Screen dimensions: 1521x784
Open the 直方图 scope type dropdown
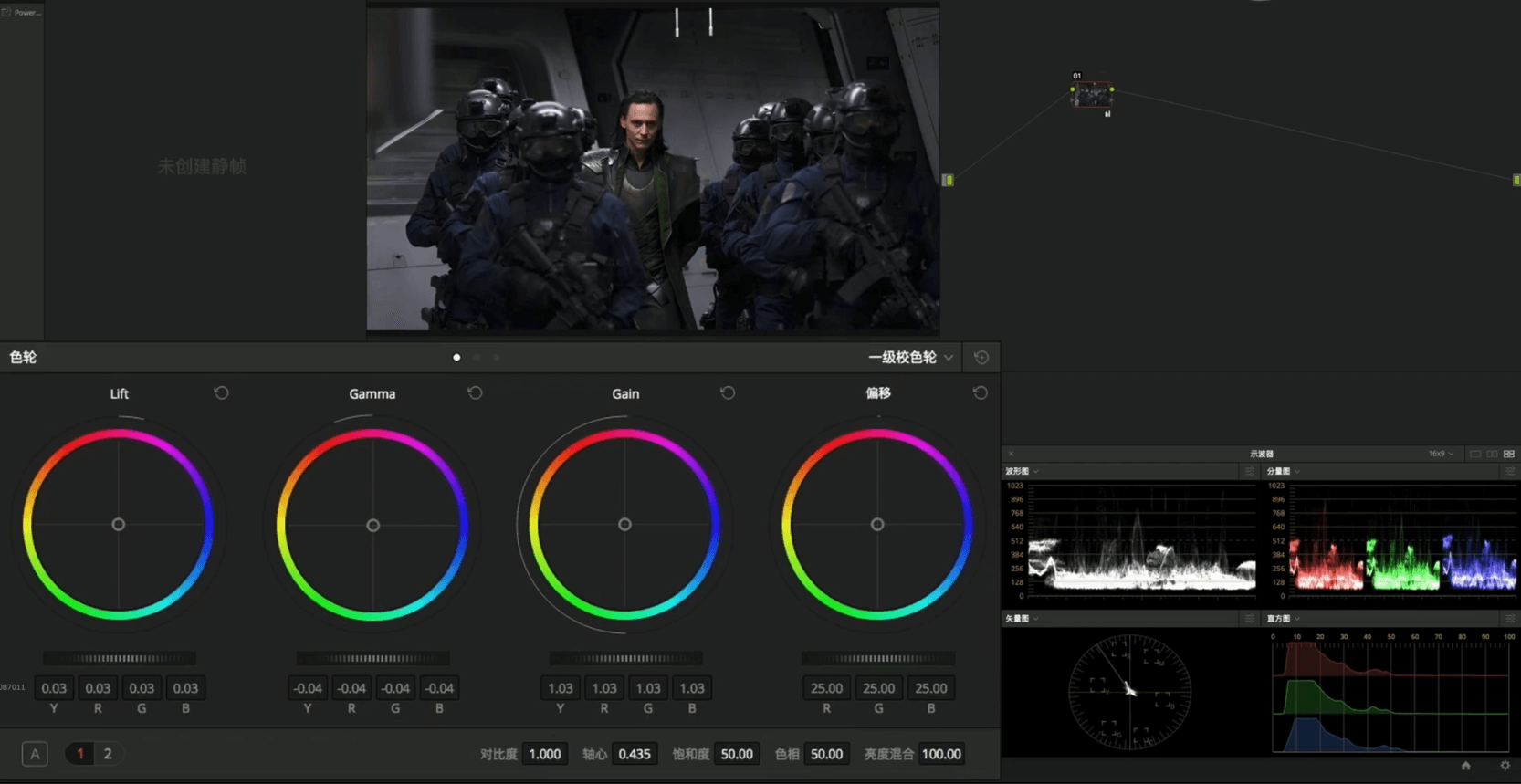click(x=1283, y=618)
